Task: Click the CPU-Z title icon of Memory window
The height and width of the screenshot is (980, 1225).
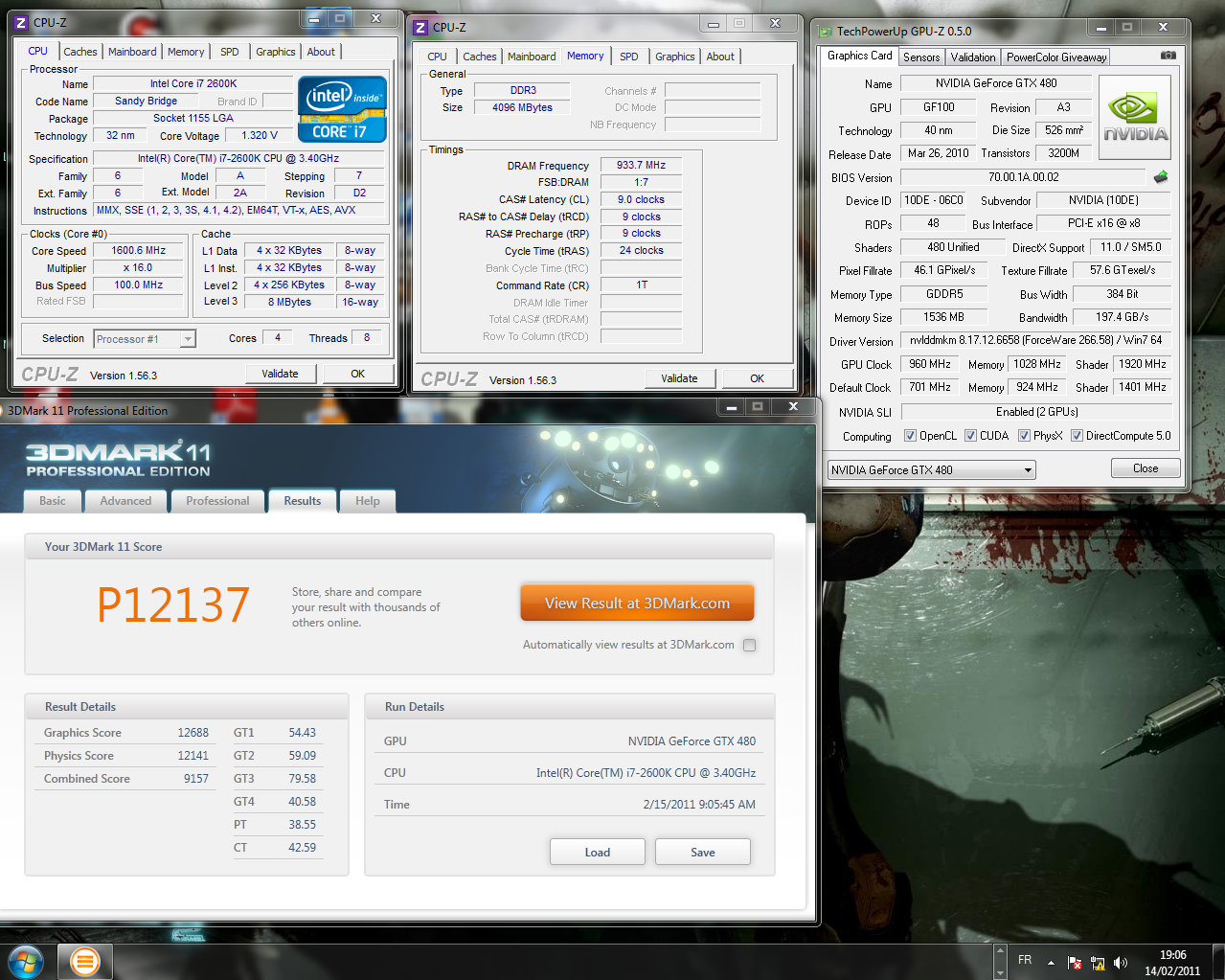Action: (420, 28)
